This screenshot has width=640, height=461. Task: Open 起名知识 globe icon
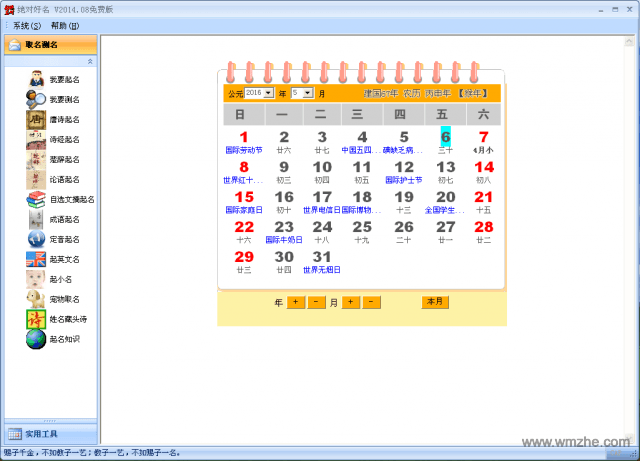37,339
